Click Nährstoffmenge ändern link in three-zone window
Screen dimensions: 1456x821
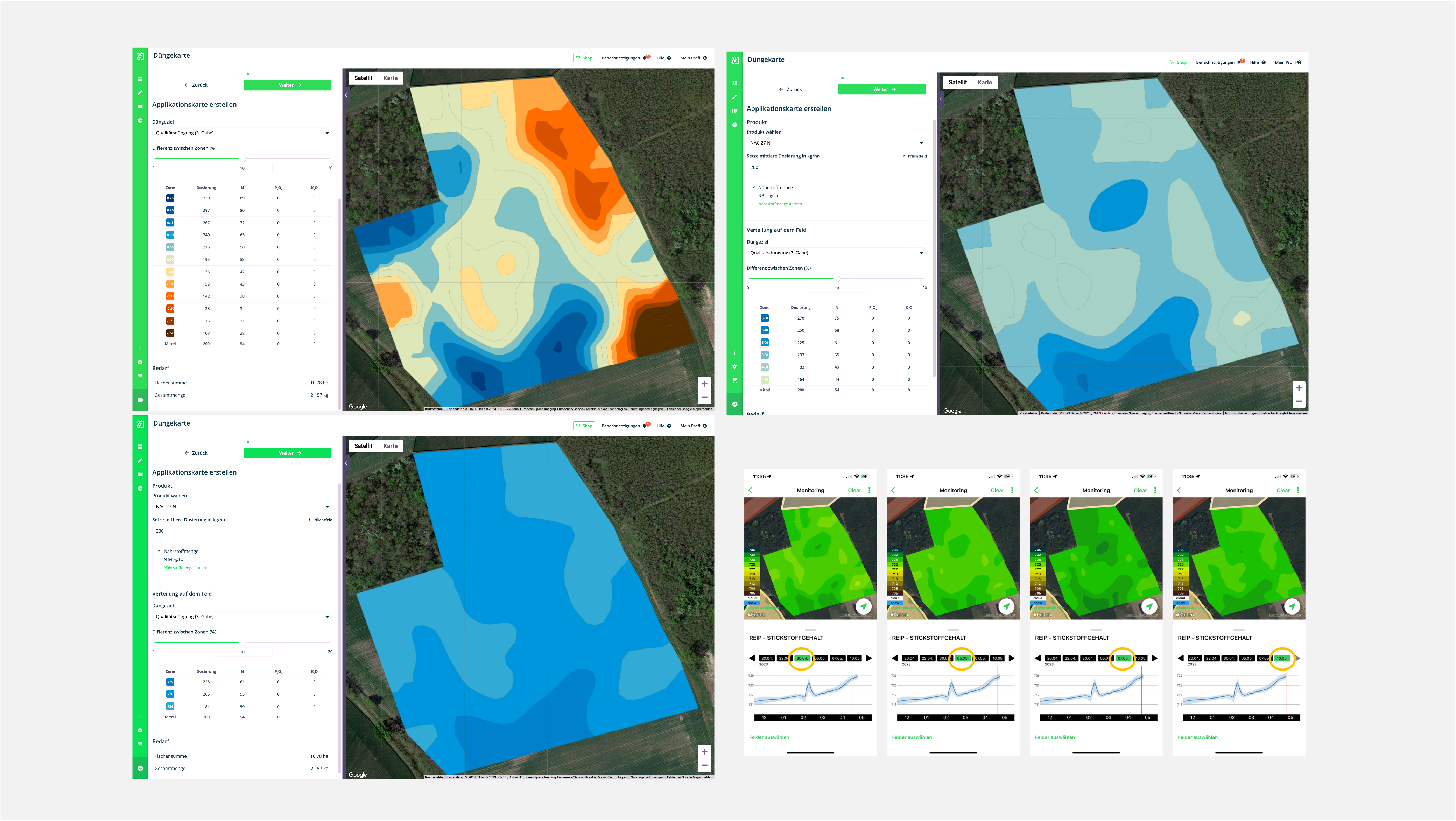click(185, 568)
